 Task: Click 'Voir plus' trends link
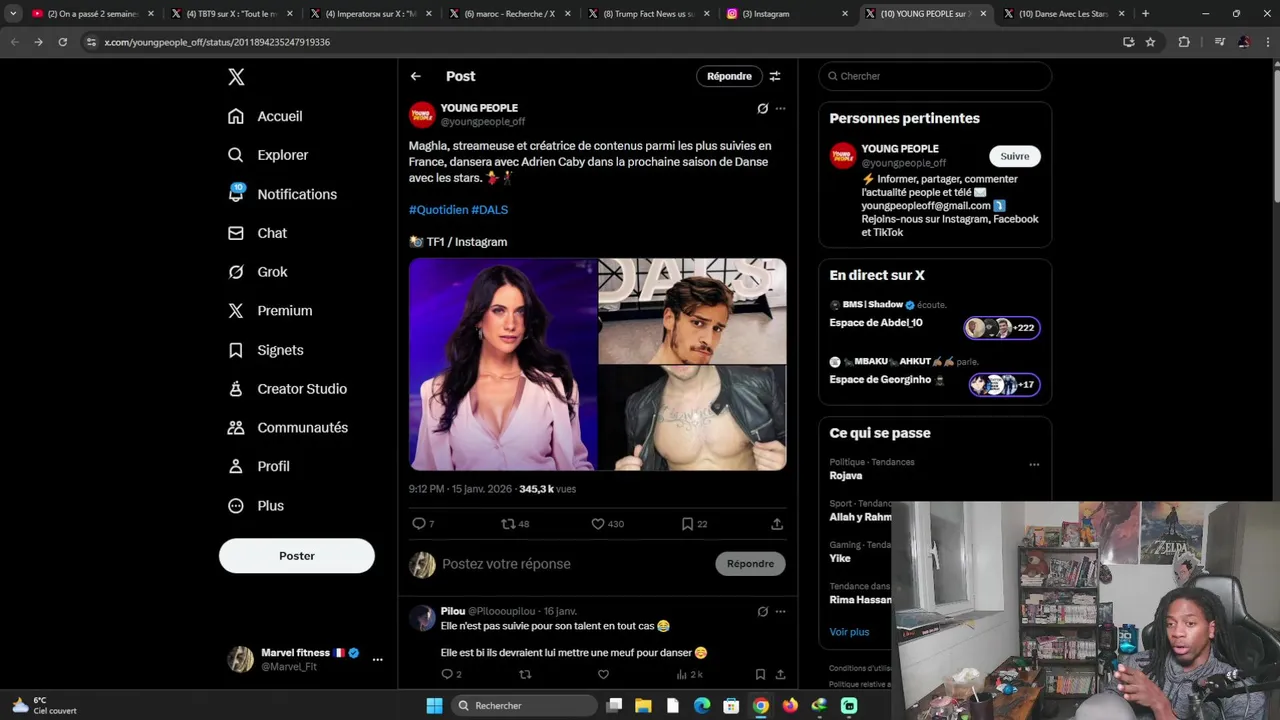pos(849,632)
